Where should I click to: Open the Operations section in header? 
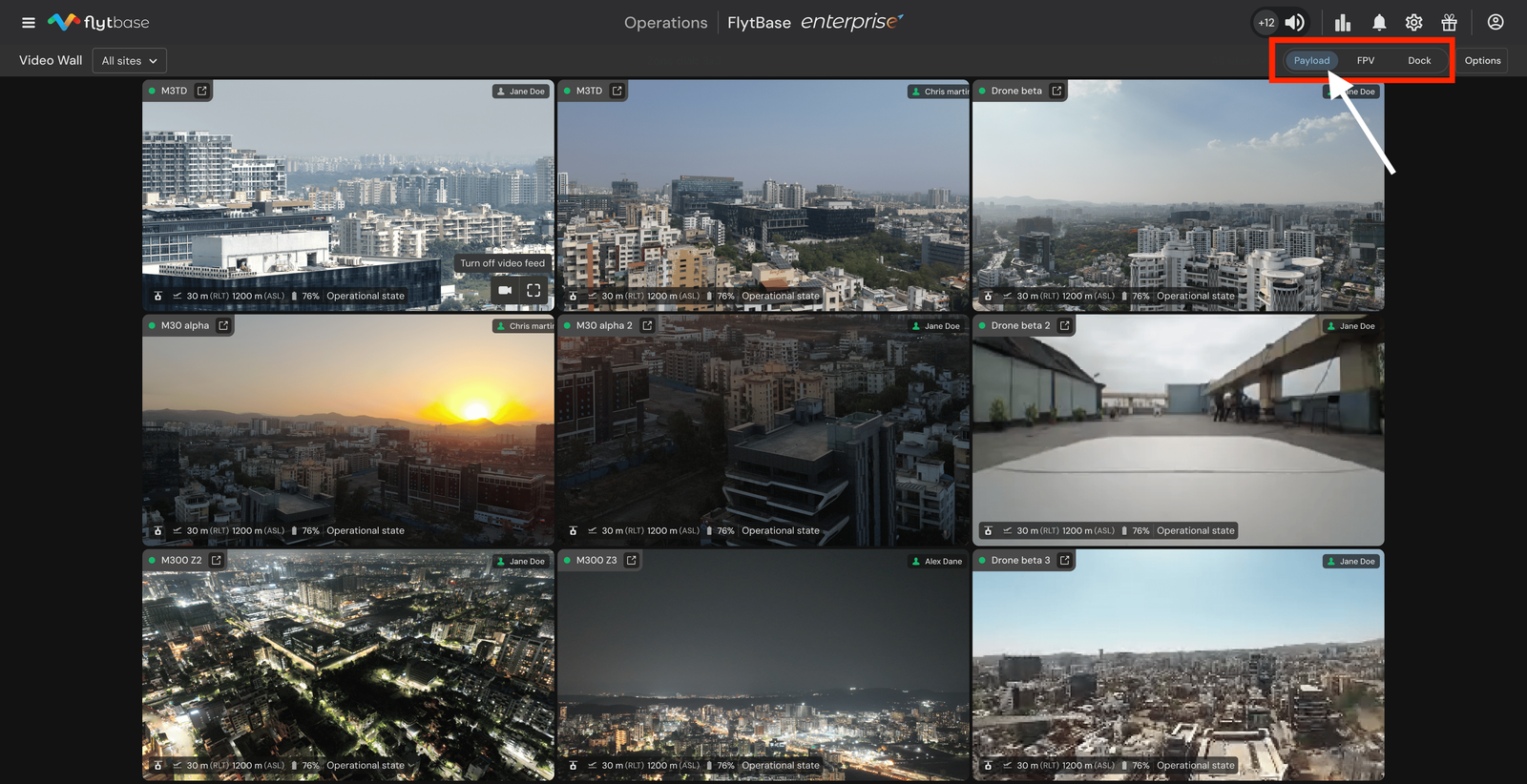click(x=665, y=22)
